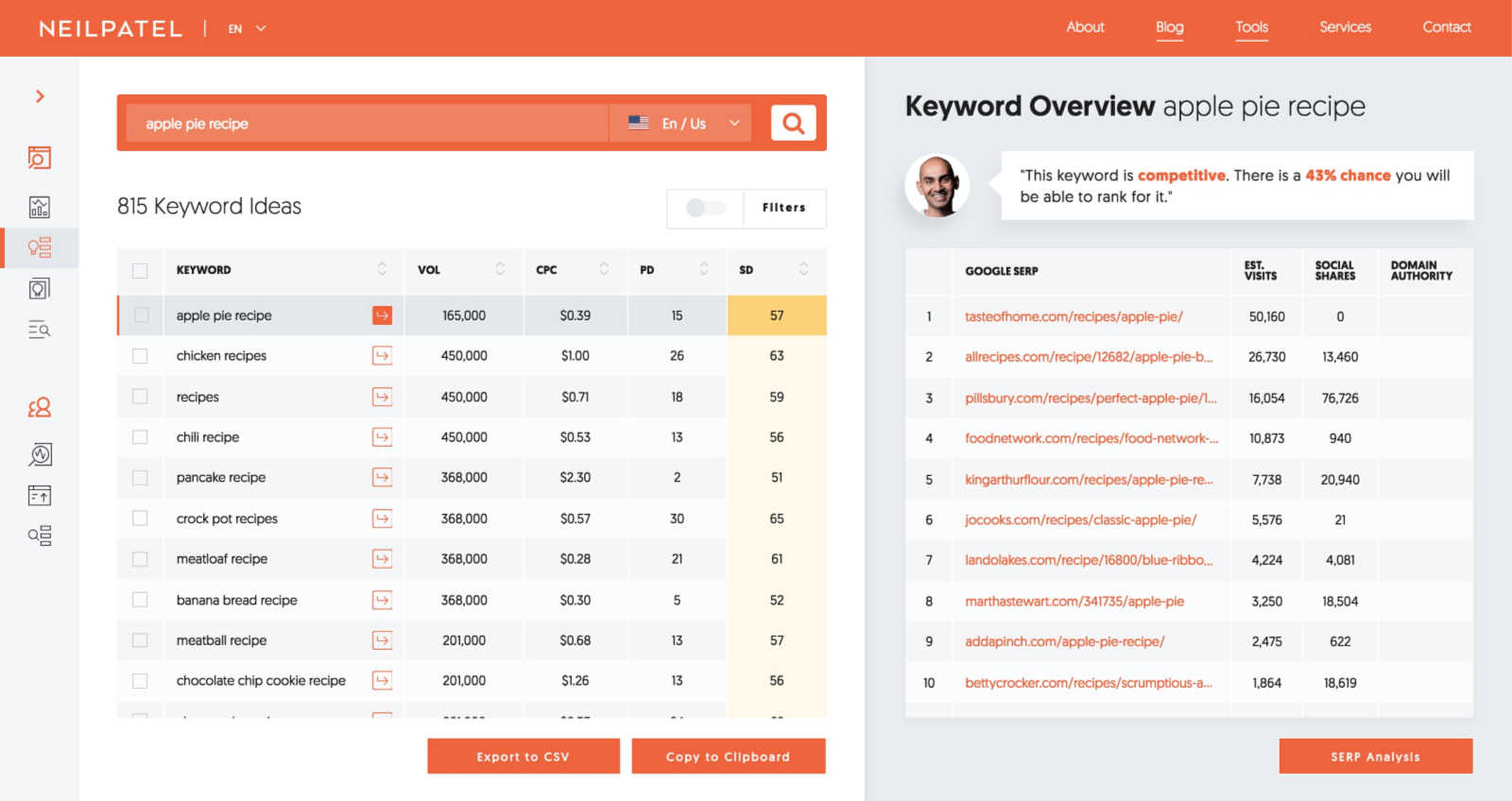Screen dimensions: 1512x801
Task: Click the NEILPATEL logo
Action: (111, 28)
